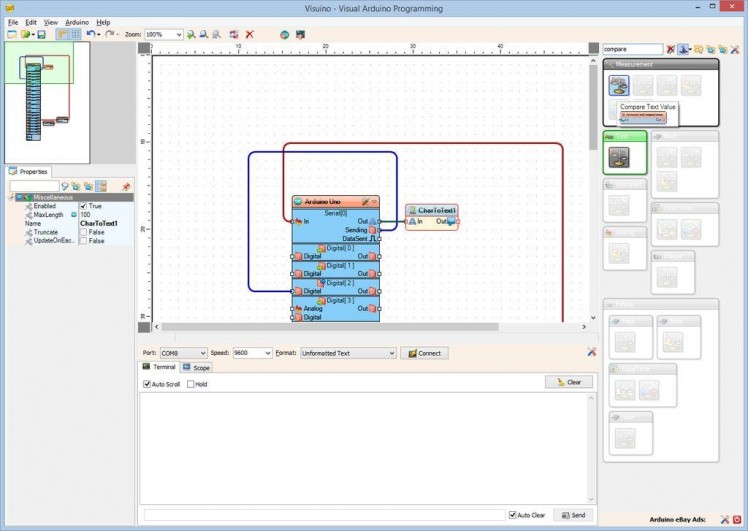The height and width of the screenshot is (531, 748).
Task: Enable the Hold checkbox
Action: pyautogui.click(x=190, y=384)
